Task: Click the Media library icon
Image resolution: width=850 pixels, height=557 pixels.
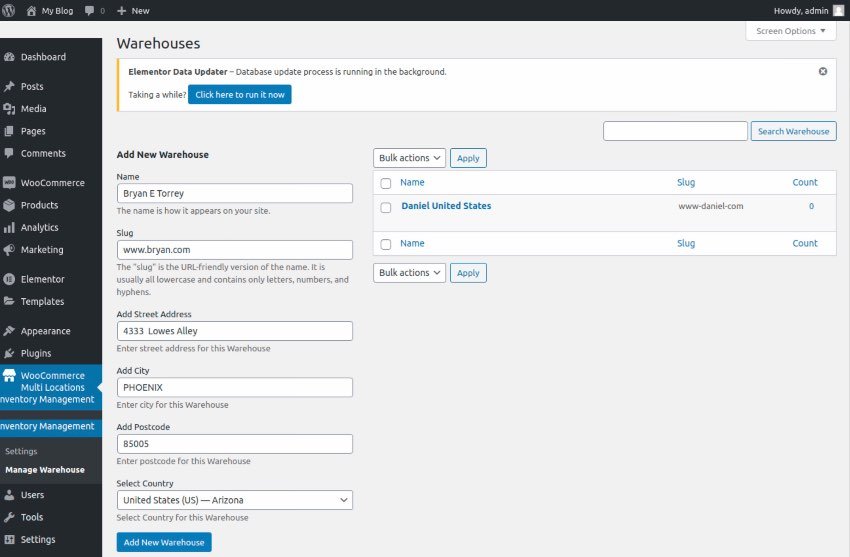Action: pos(9,108)
